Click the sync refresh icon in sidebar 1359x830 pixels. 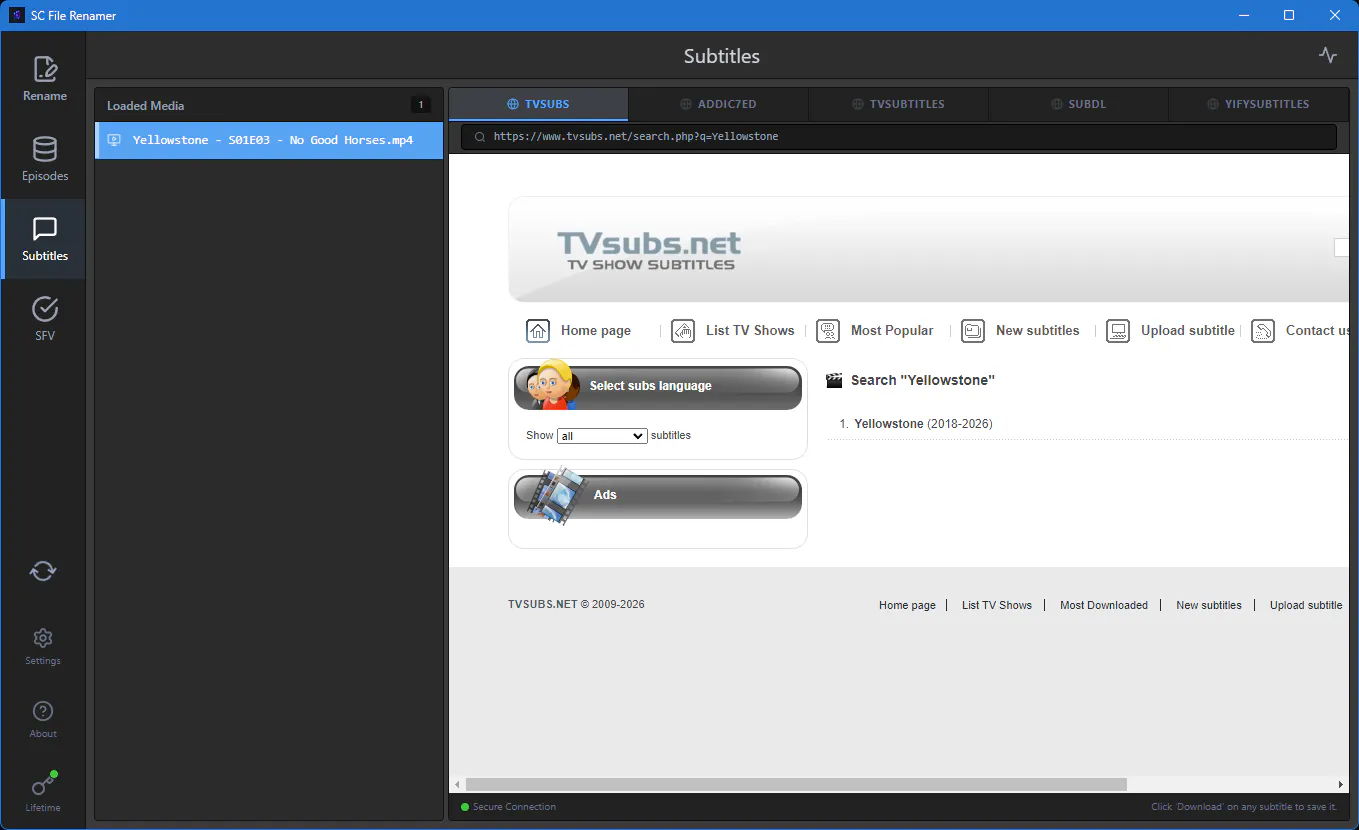(43, 571)
